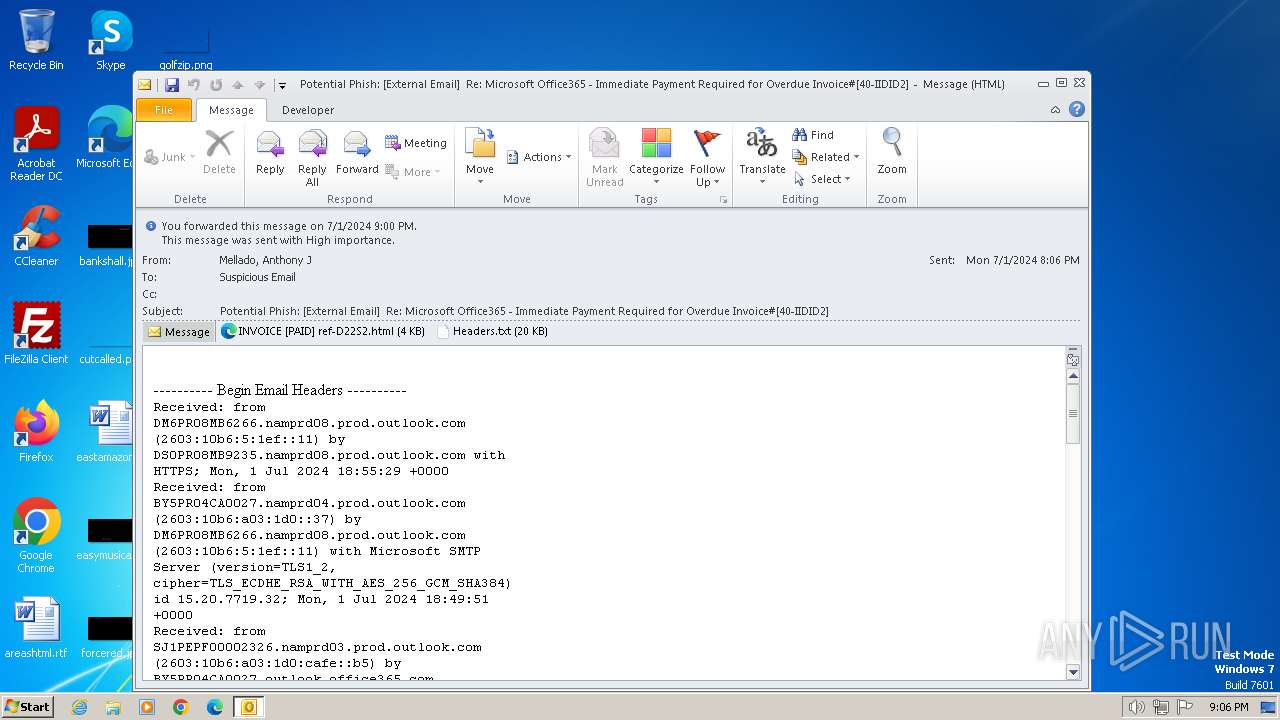Open the Related dropdown
This screenshot has width=1280, height=720.
point(826,157)
